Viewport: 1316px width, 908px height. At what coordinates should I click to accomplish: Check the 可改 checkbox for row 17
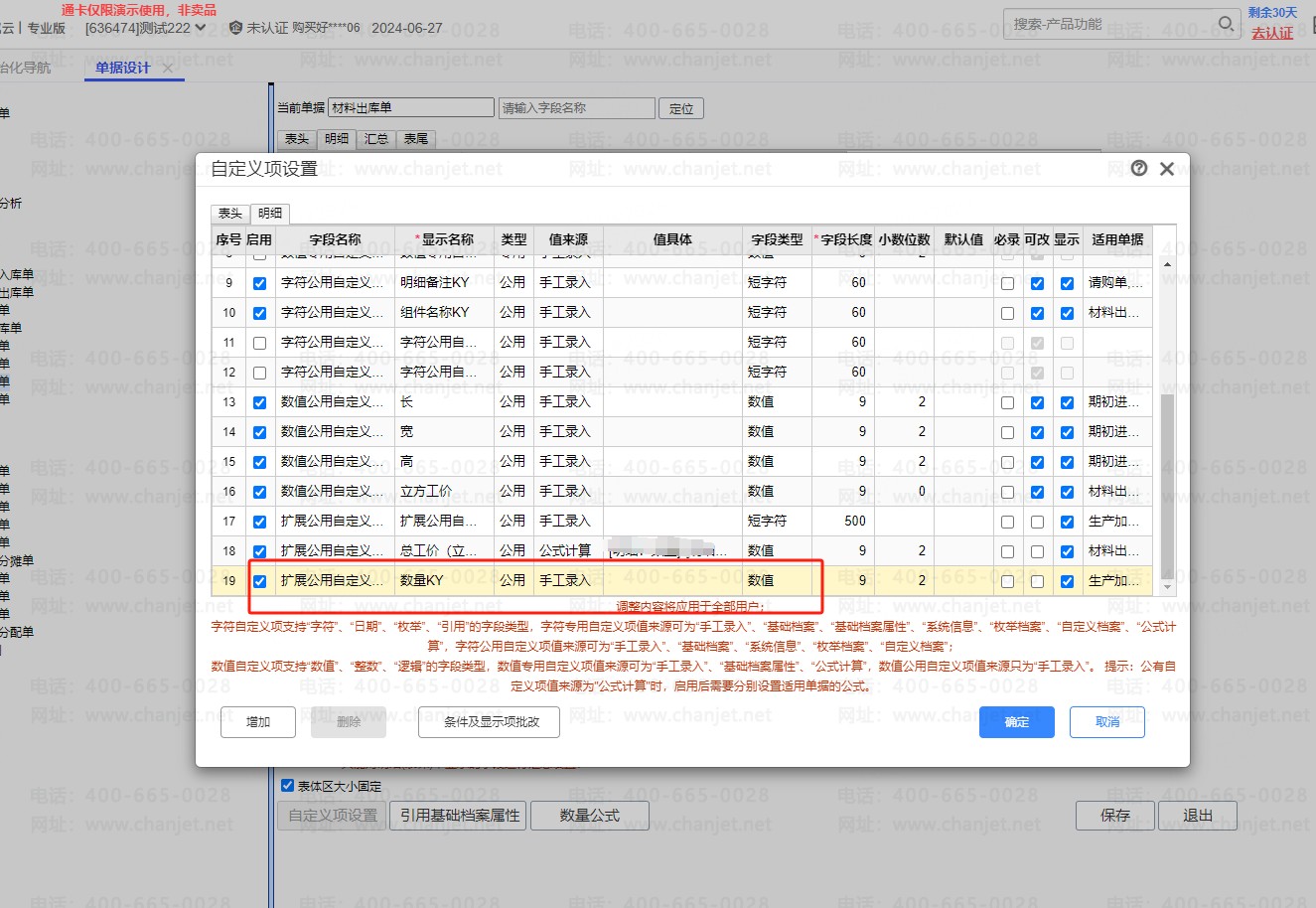(1037, 522)
